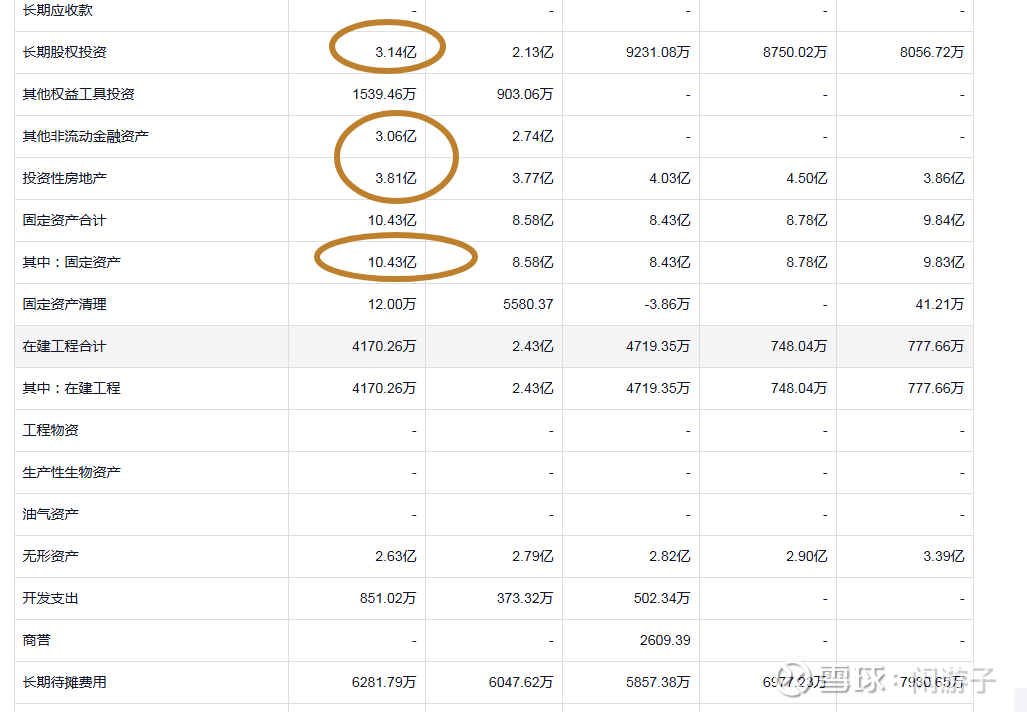
Task: Select the 1539.46万 cell
Action: [384, 95]
